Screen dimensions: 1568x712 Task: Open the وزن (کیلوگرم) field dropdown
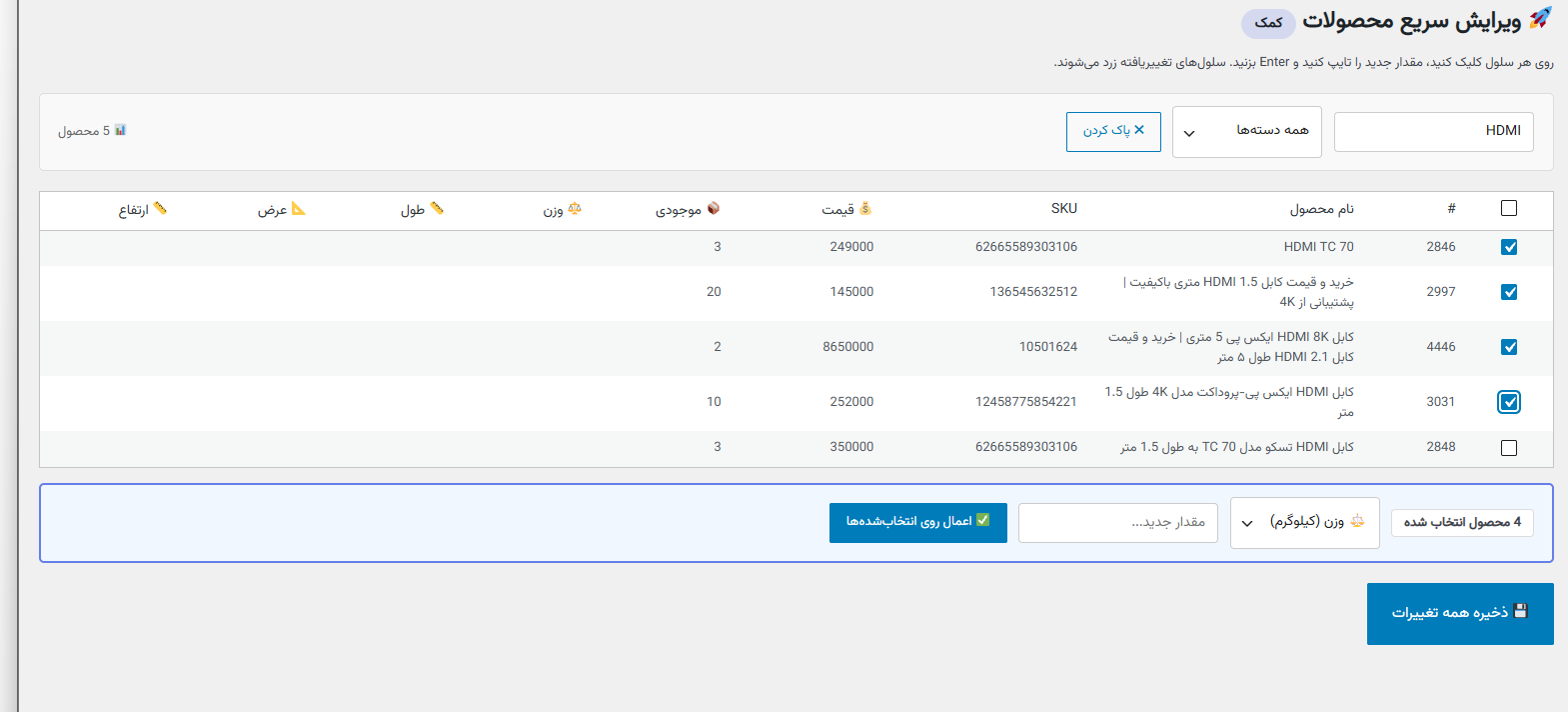click(x=1305, y=523)
